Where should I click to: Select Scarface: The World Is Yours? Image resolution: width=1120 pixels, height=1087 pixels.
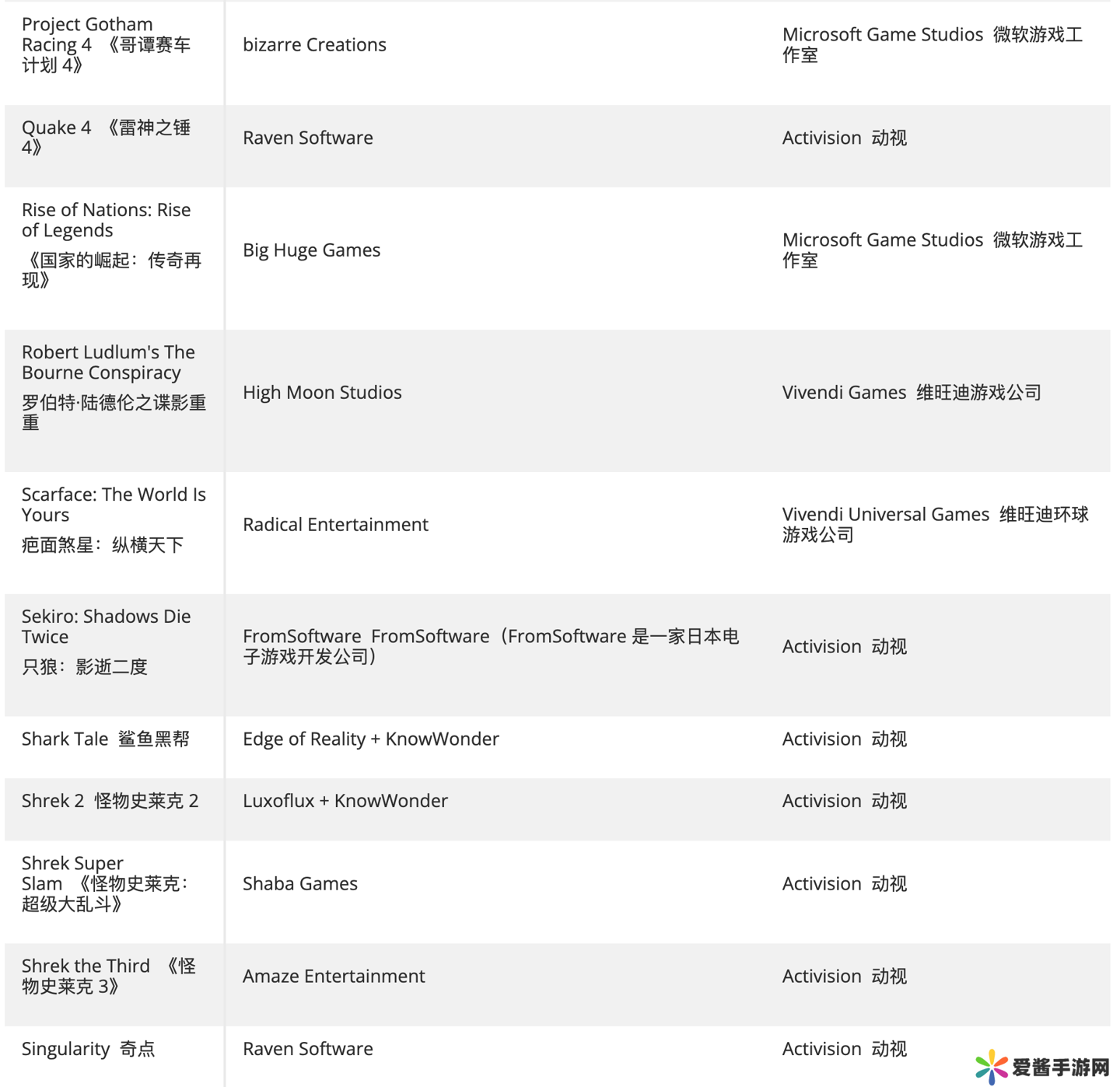(x=114, y=505)
